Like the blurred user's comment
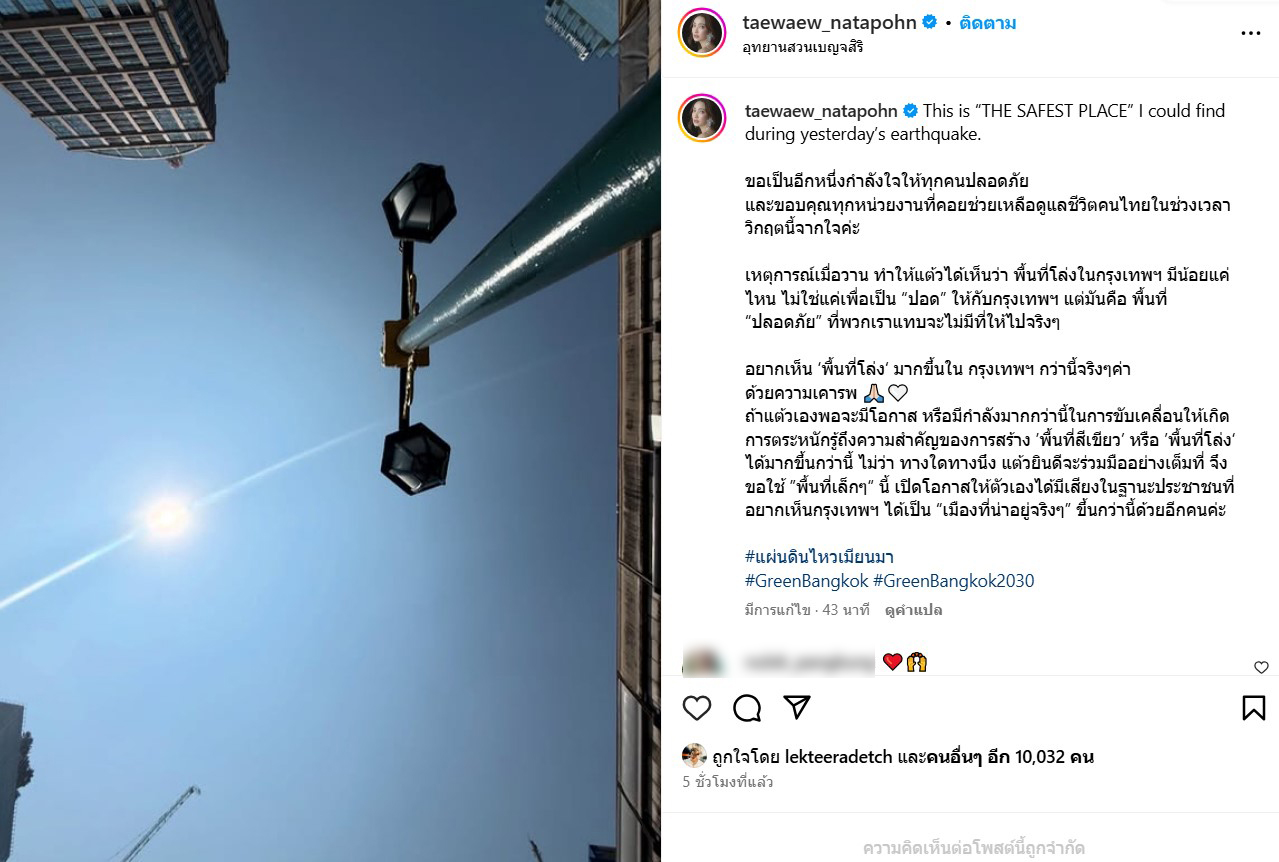 [1261, 667]
